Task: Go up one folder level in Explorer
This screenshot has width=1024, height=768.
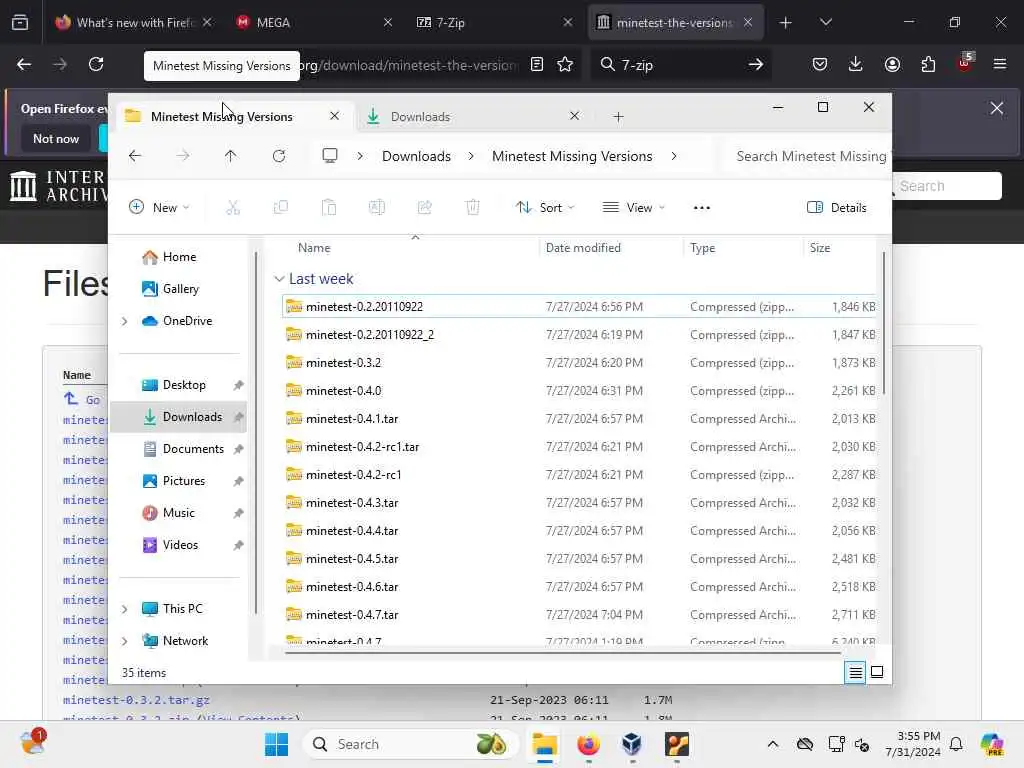Action: click(231, 156)
